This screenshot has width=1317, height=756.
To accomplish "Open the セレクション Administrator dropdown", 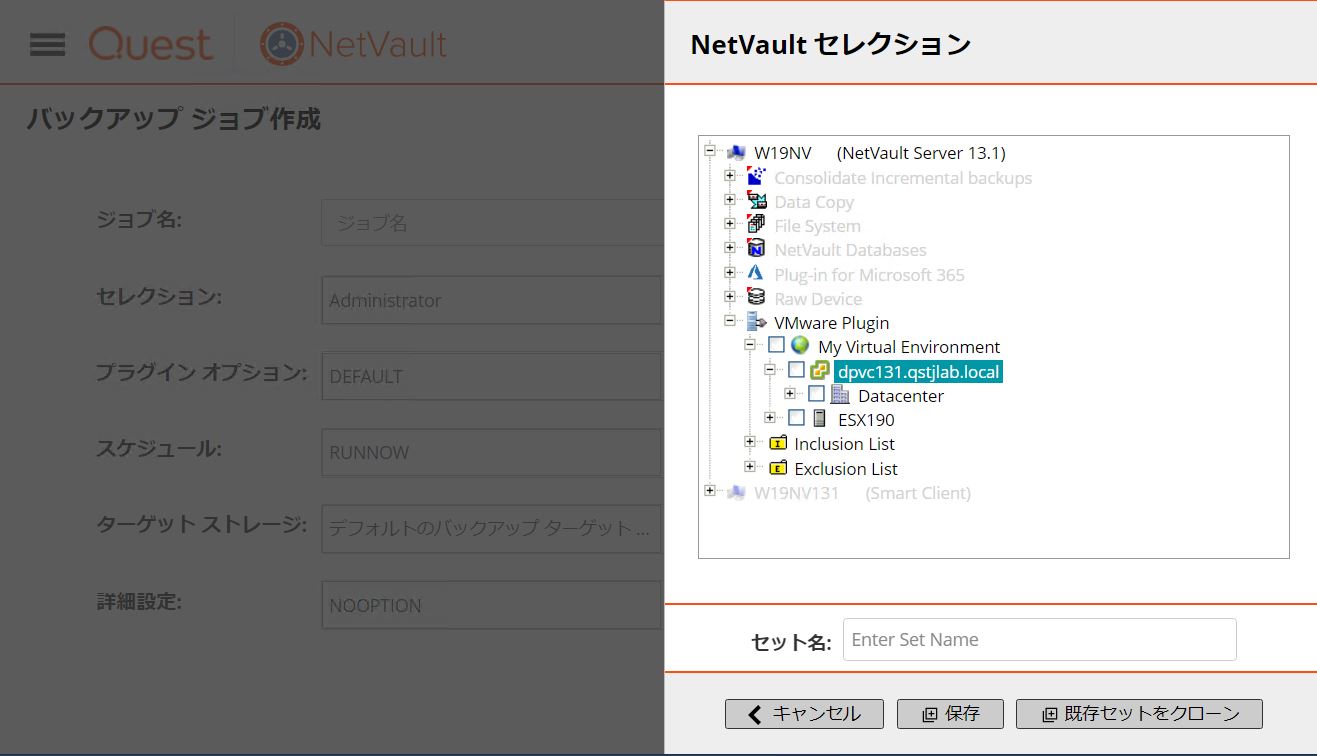I will coord(492,300).
